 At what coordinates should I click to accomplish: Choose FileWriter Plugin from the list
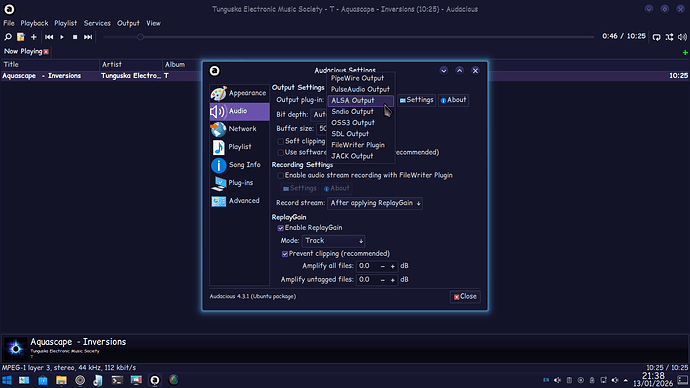361,145
